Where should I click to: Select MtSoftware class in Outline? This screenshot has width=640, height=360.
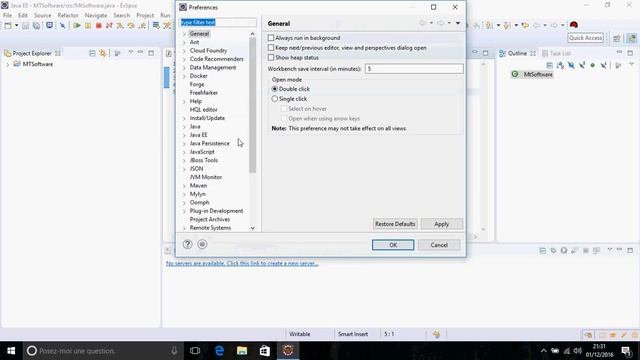click(x=538, y=74)
